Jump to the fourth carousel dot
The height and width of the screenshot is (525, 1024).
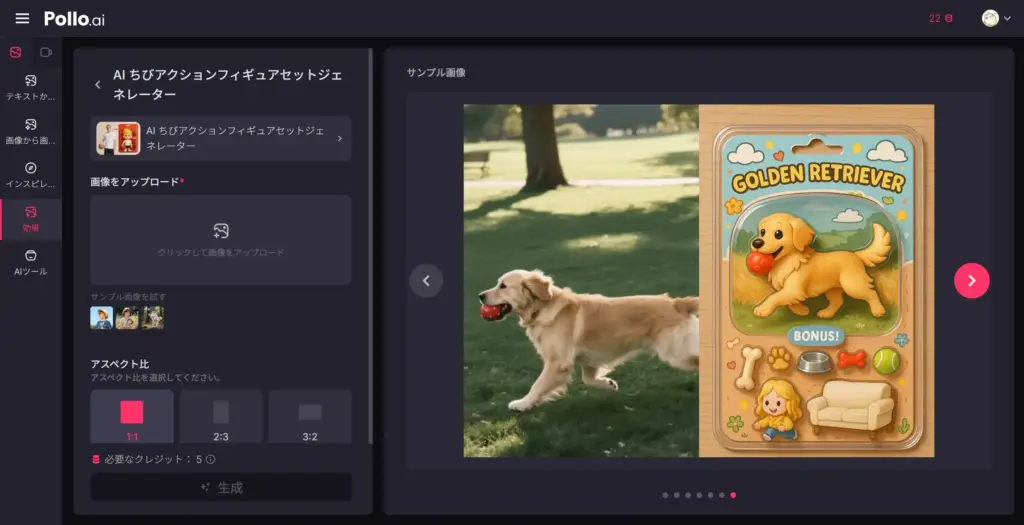(699, 495)
